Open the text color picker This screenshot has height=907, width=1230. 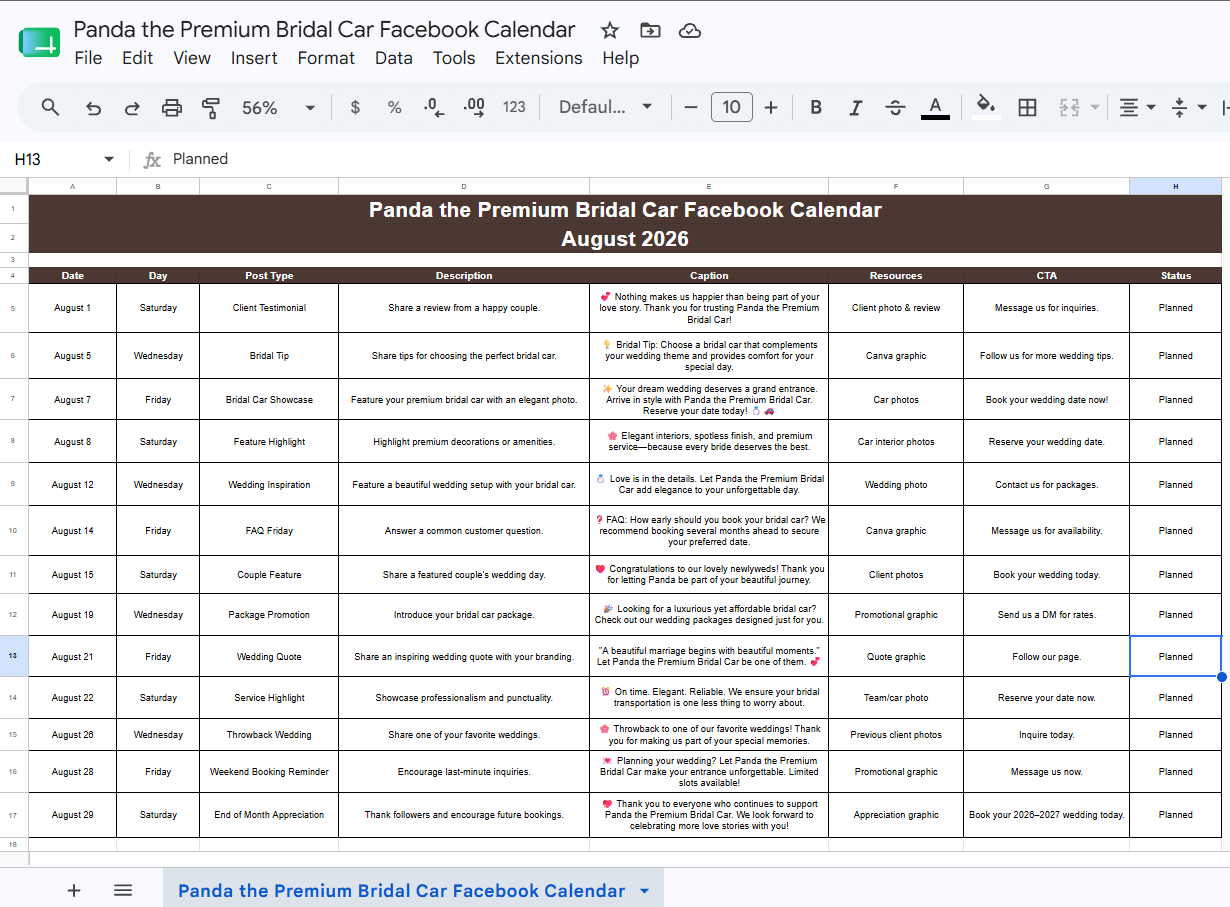(935, 107)
